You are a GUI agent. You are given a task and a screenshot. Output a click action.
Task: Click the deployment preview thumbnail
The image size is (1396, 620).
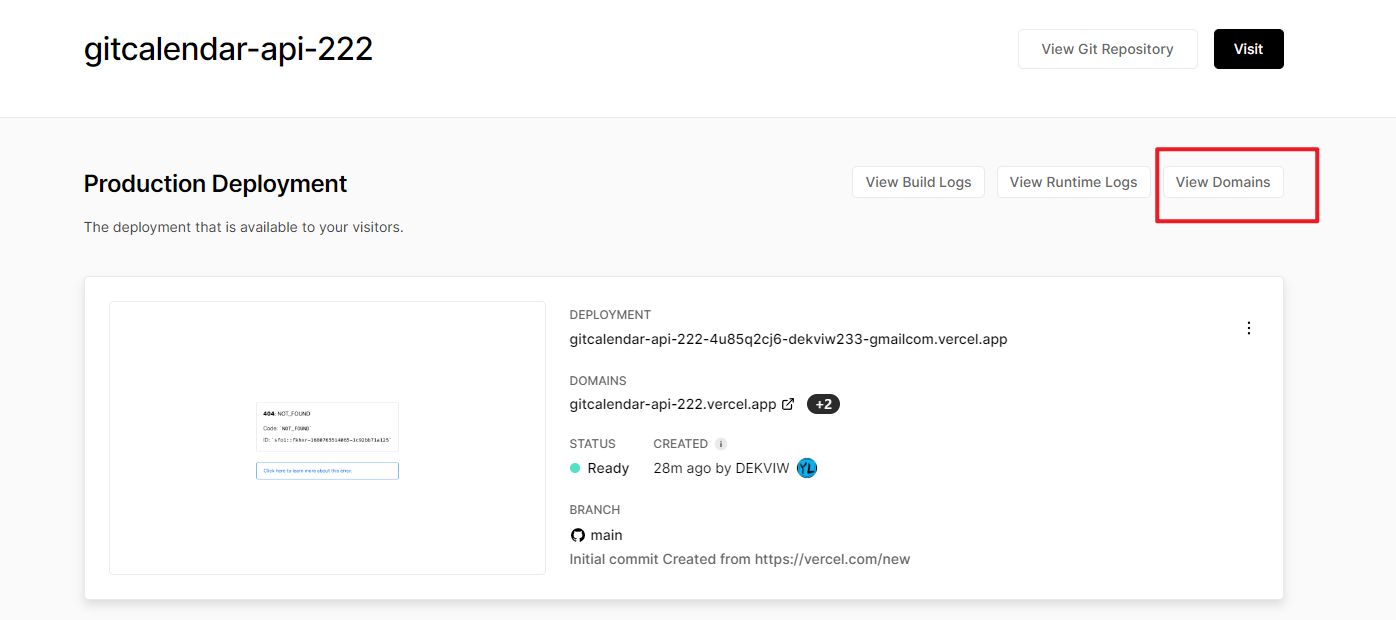click(x=327, y=438)
